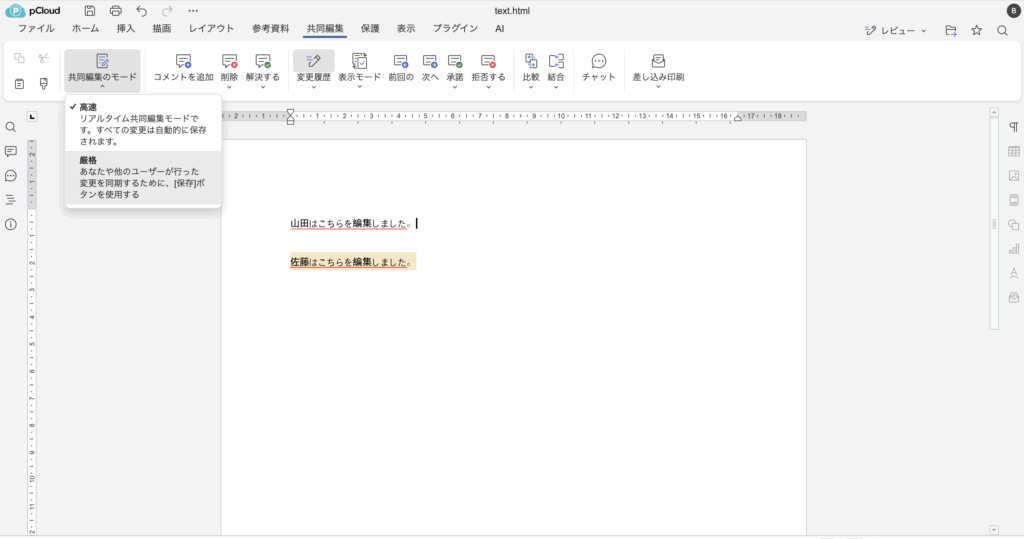Open shape settings in right sidebar
This screenshot has height=539, width=1024.
(1014, 225)
